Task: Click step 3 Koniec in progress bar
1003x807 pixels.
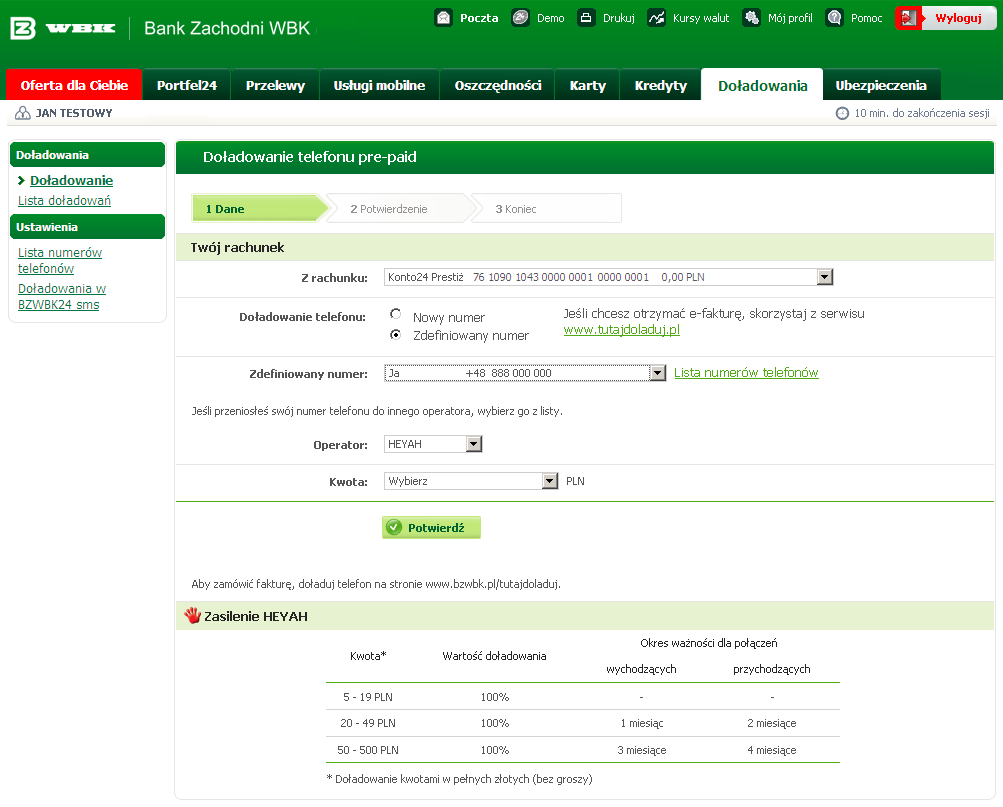Action: 547,208
